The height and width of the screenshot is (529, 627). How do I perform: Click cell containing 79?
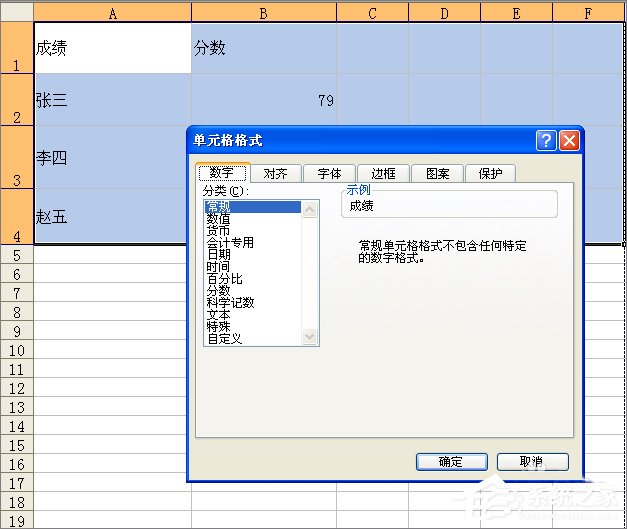(x=264, y=100)
